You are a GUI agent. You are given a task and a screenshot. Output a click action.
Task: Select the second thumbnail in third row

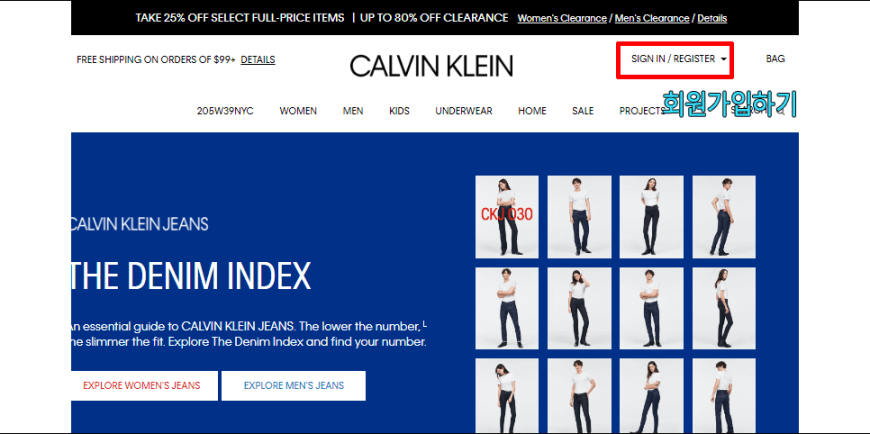[x=579, y=396]
